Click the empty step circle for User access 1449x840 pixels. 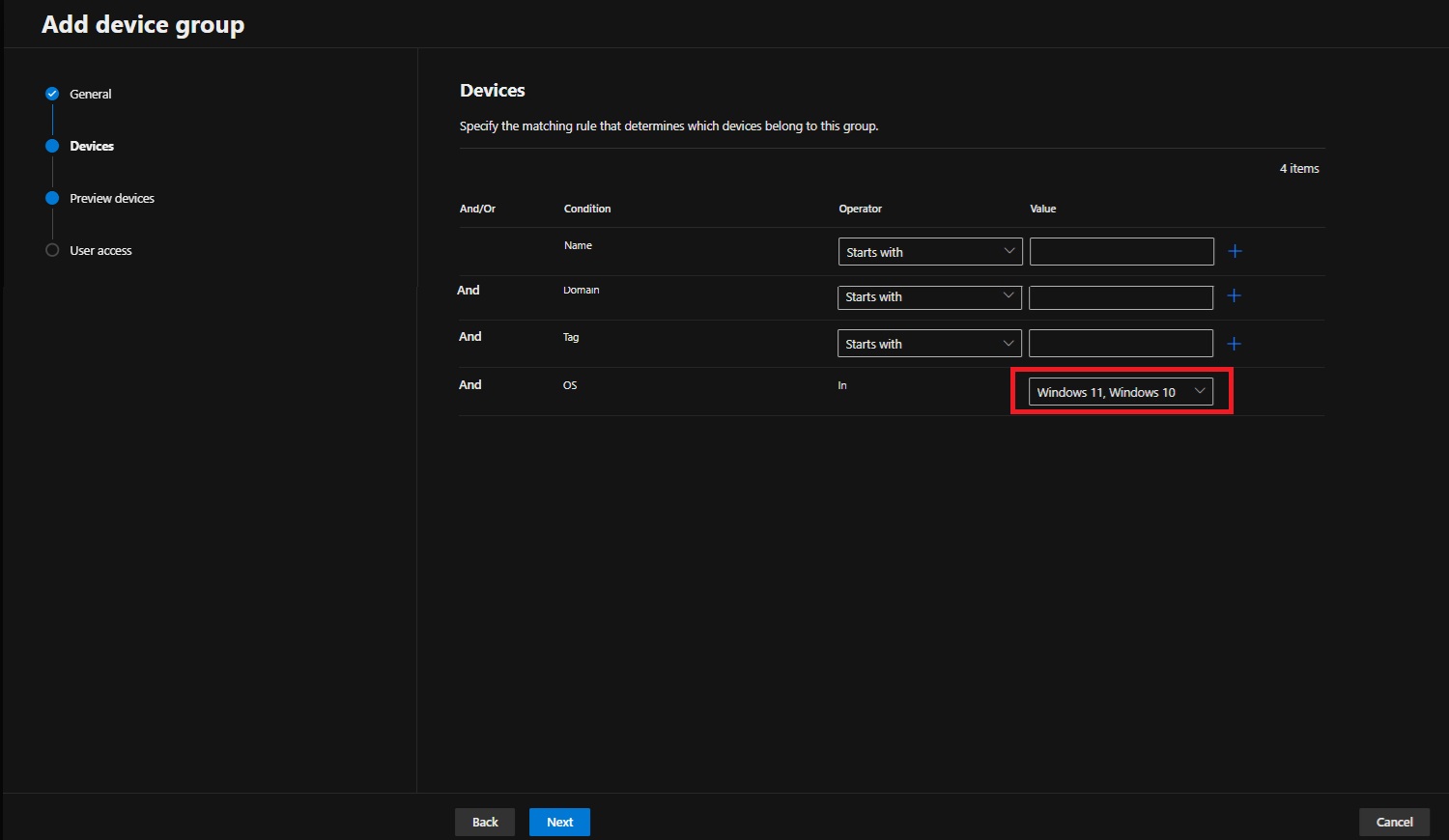click(x=52, y=250)
